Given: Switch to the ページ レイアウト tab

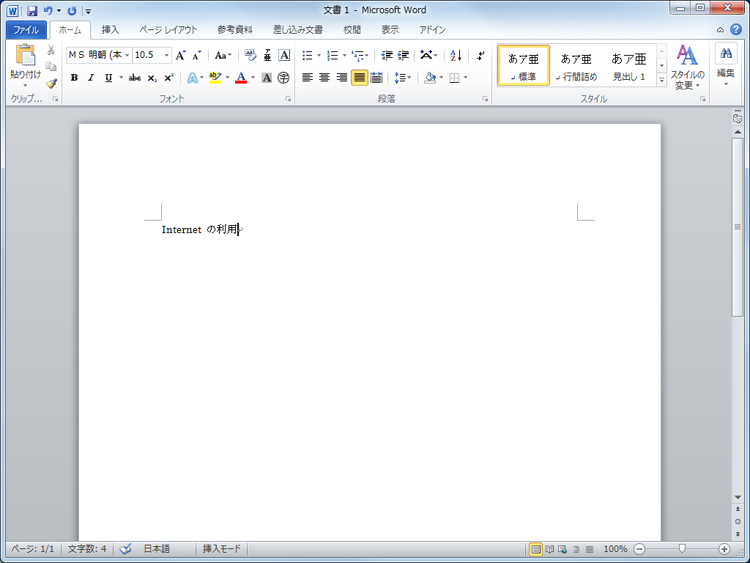Looking at the screenshot, I should [x=168, y=30].
